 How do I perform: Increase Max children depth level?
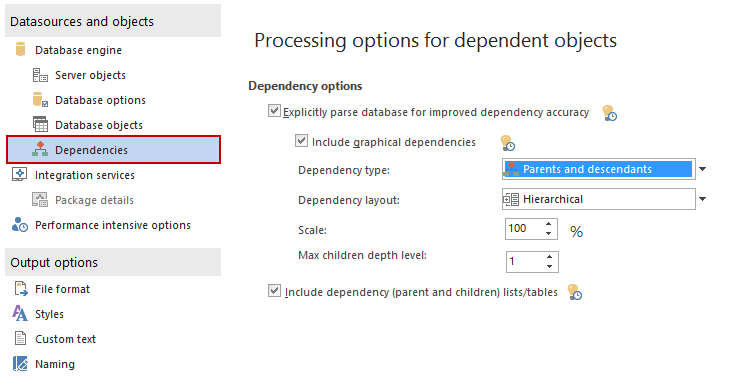pos(550,257)
